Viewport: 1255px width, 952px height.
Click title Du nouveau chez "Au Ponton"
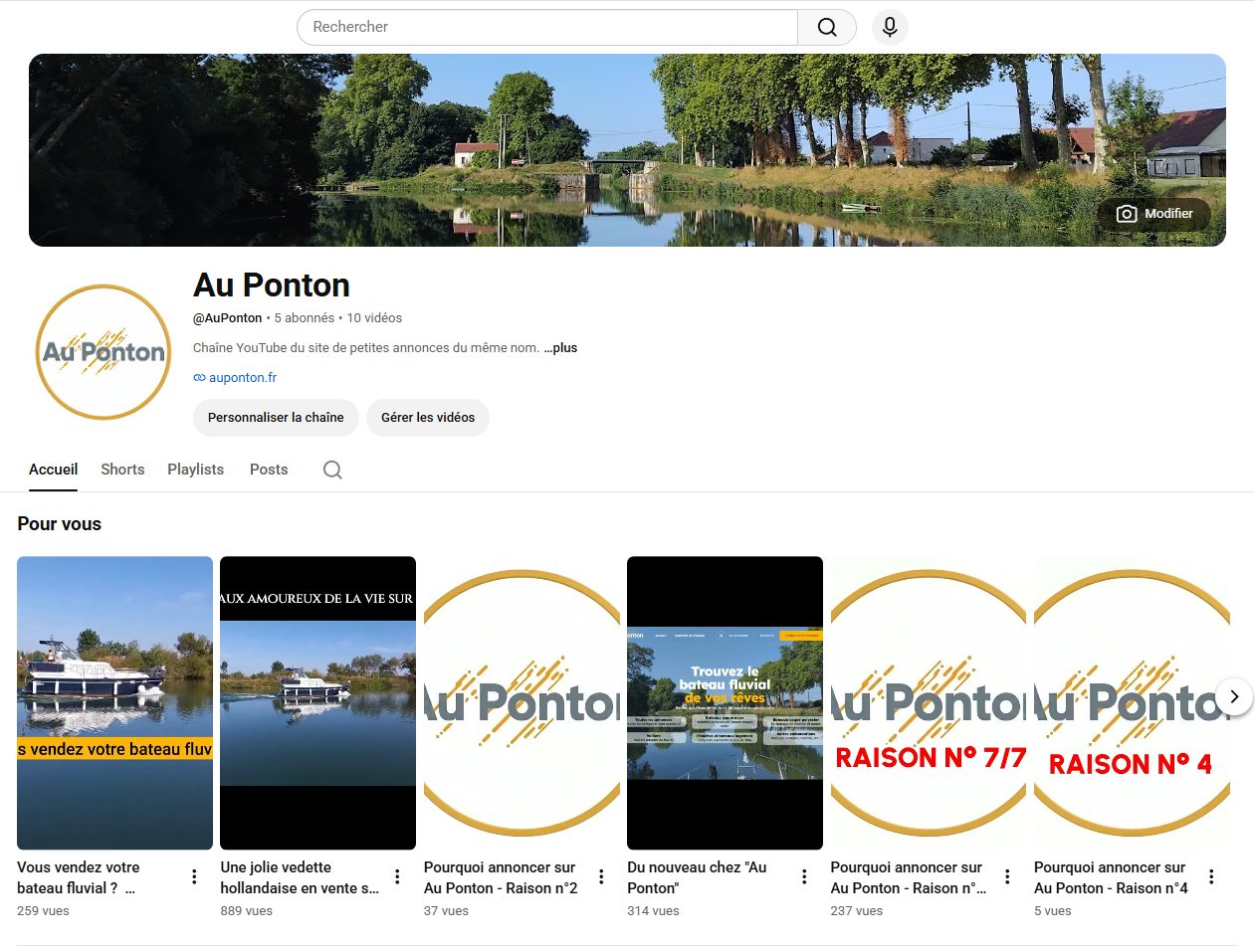click(x=697, y=877)
